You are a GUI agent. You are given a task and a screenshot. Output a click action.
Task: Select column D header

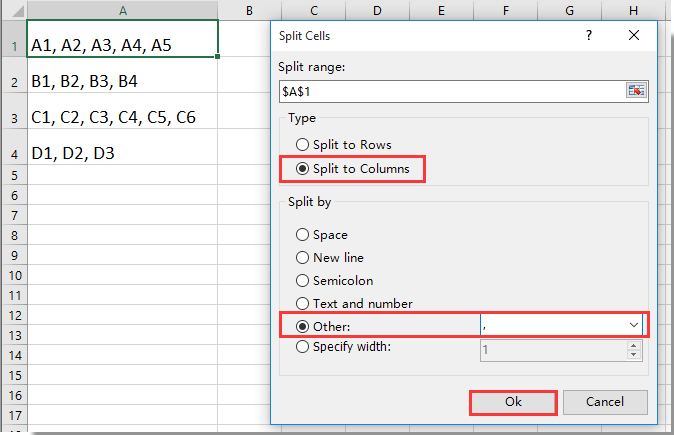point(377,10)
